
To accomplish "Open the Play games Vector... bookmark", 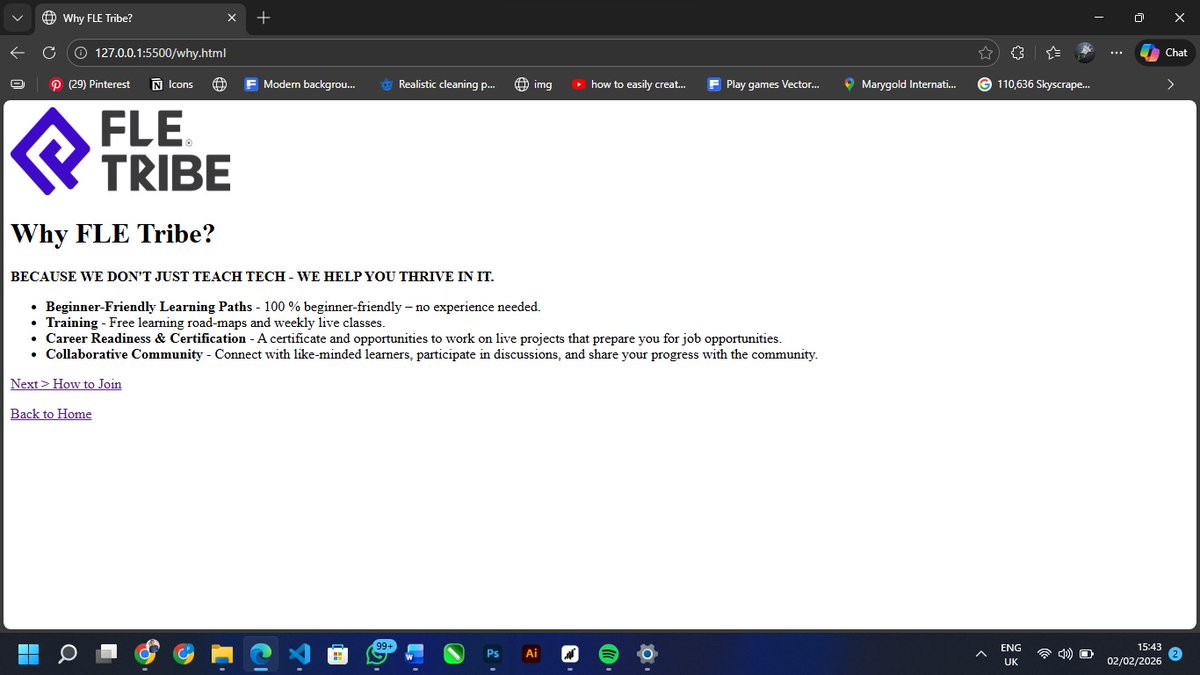I will pyautogui.click(x=763, y=85).
